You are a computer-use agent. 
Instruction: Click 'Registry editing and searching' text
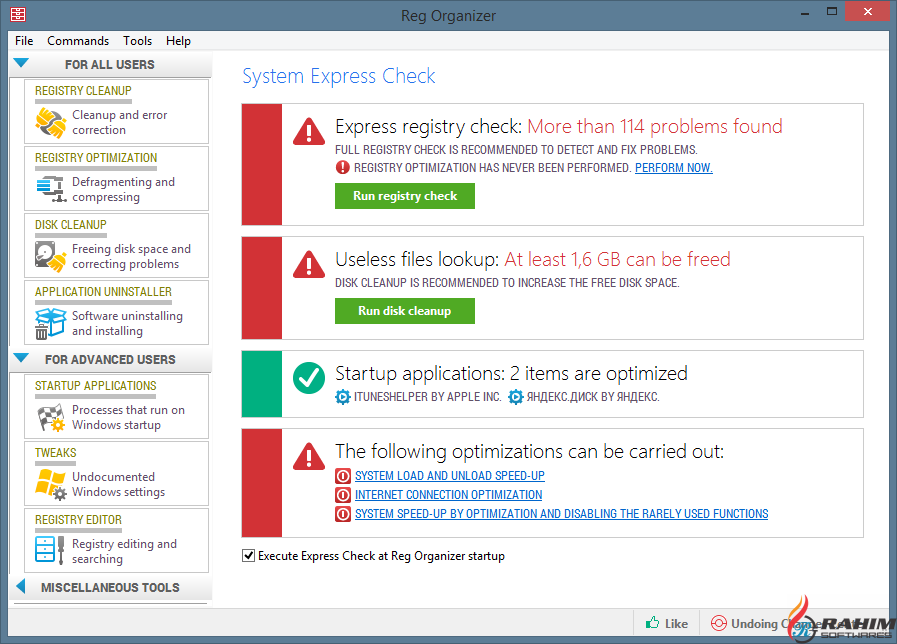[x=124, y=551]
